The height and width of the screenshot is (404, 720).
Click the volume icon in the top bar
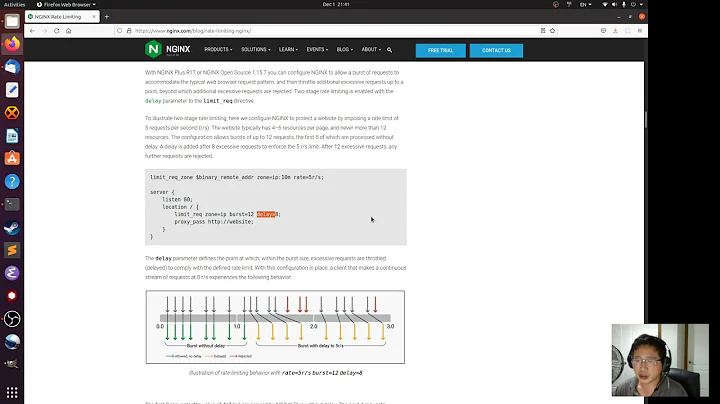click(614, 4)
